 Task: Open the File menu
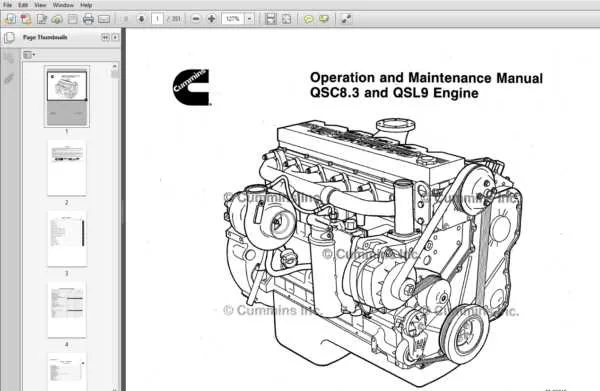click(x=7, y=5)
